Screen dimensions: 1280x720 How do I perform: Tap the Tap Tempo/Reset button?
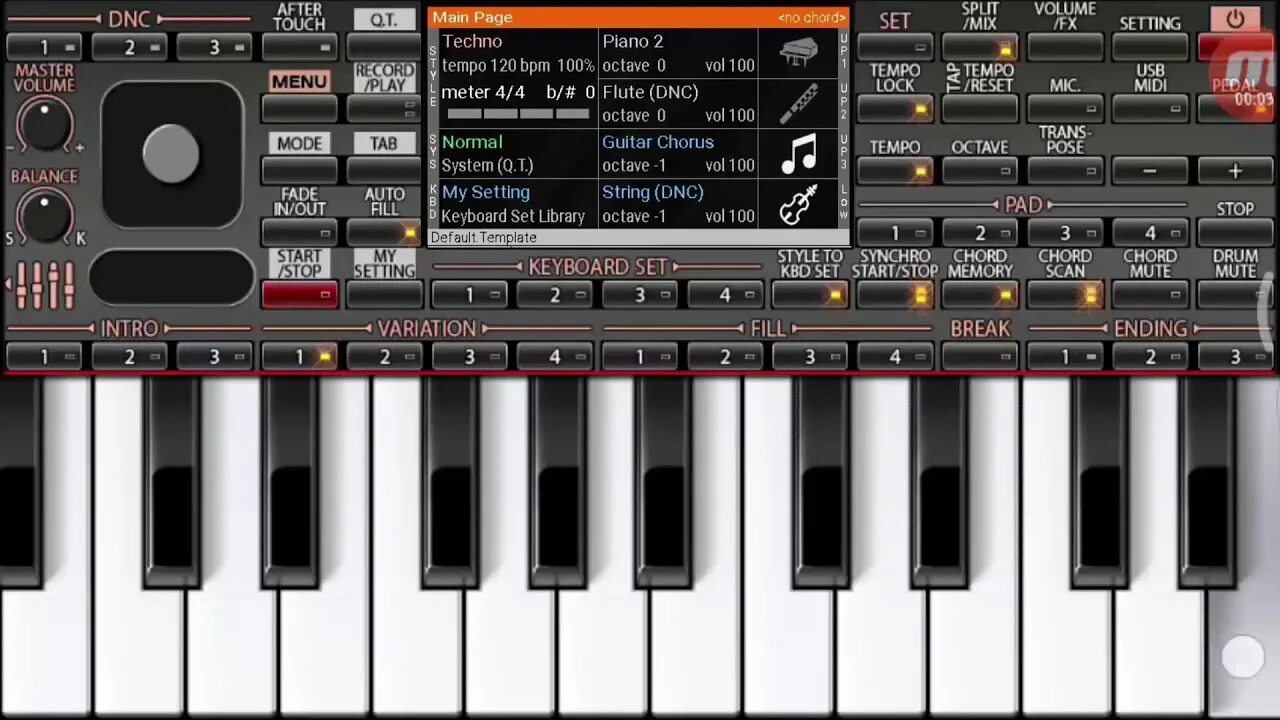coord(980,109)
